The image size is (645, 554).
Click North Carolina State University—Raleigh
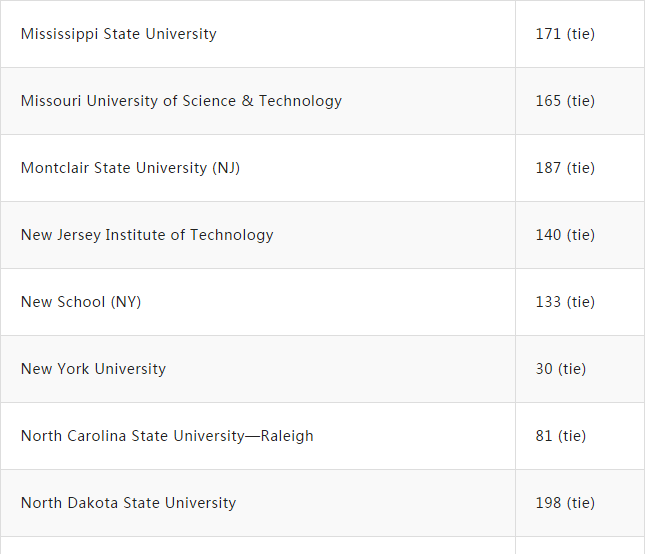167,436
